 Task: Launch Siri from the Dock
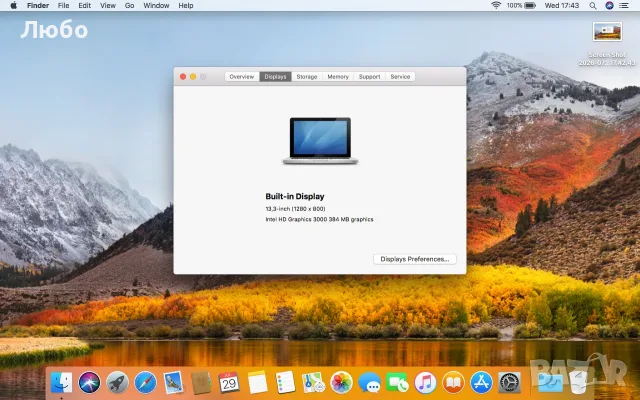[89, 383]
